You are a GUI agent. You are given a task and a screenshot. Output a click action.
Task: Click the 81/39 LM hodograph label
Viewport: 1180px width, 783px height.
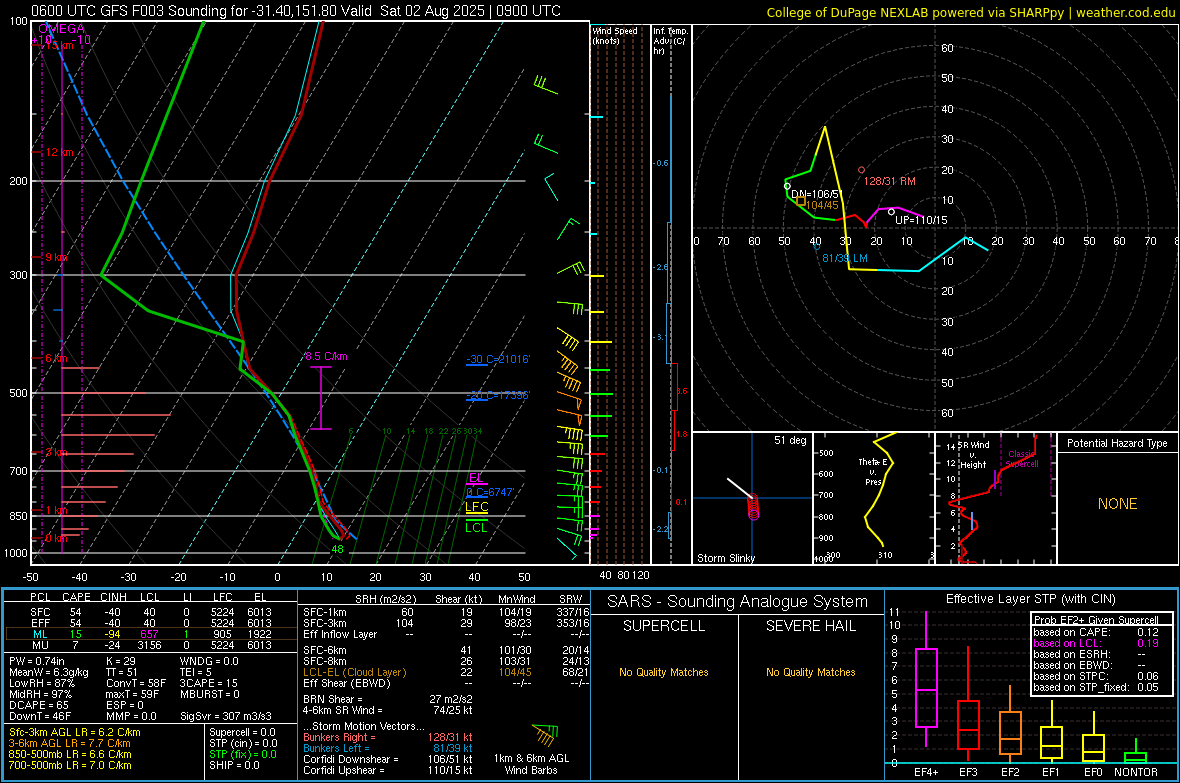[x=844, y=258]
